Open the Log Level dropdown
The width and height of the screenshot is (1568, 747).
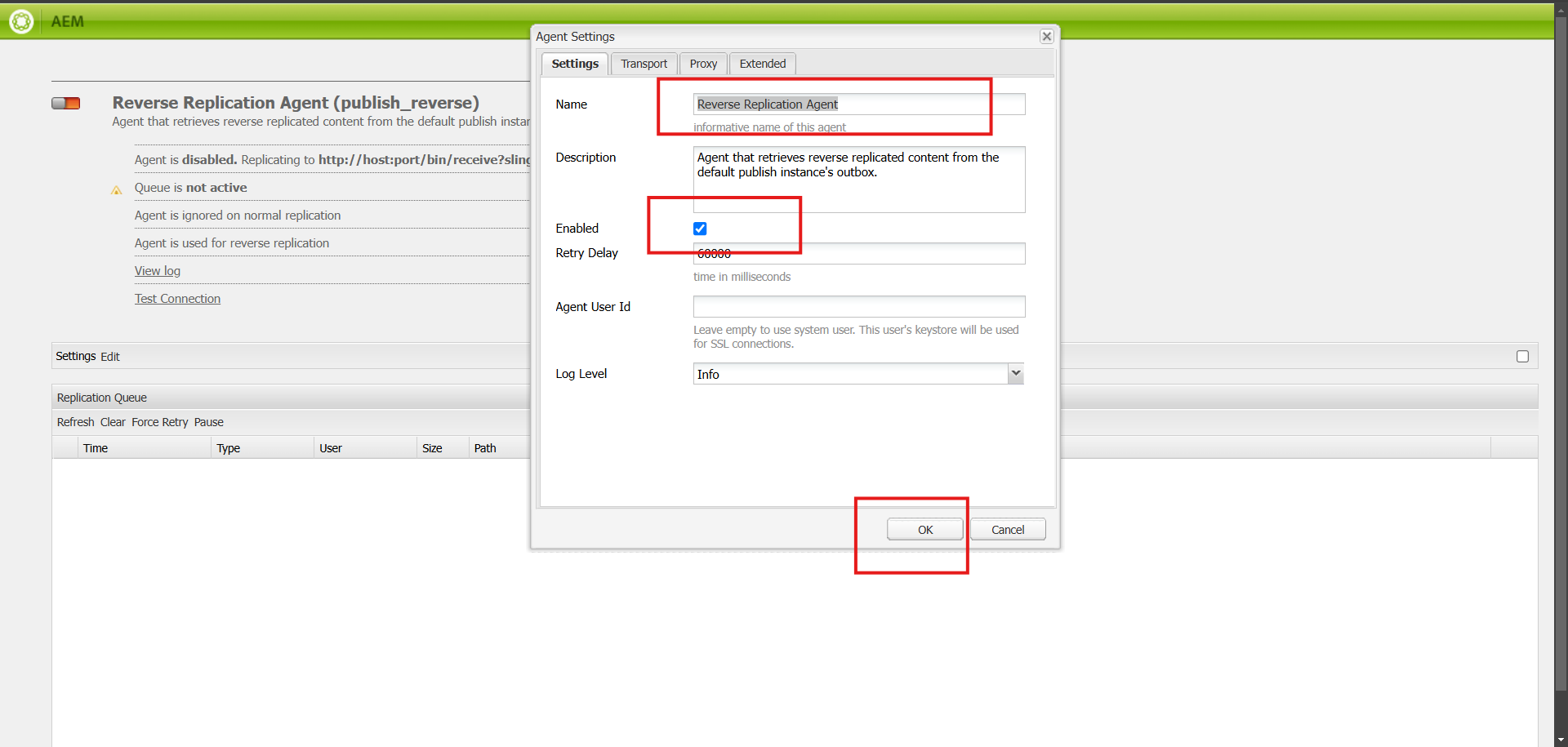[x=1015, y=374]
